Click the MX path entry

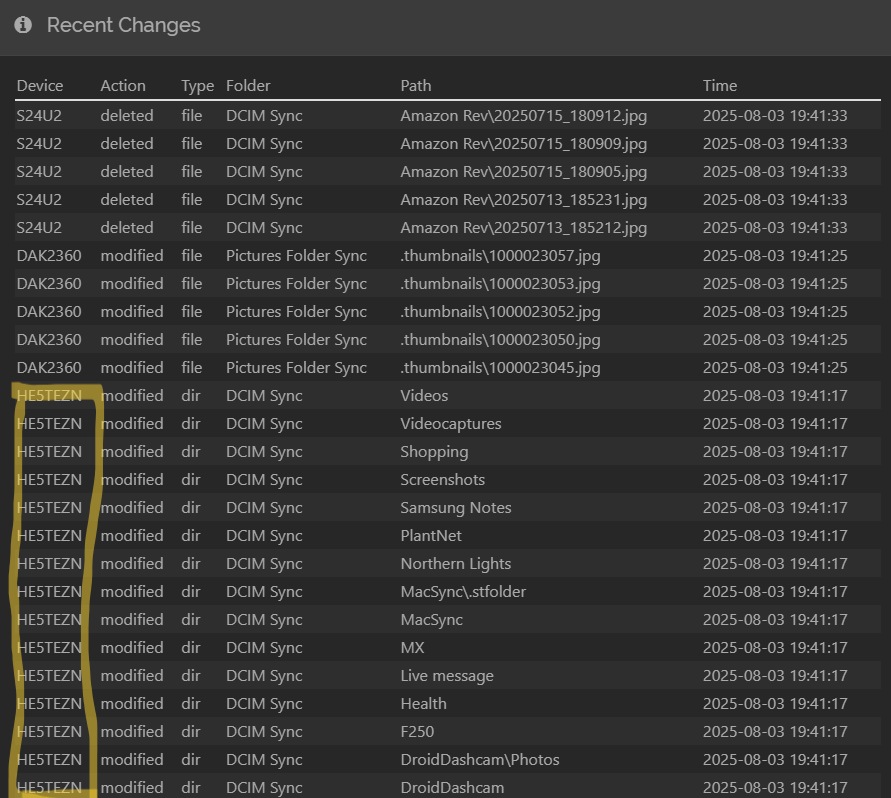point(412,648)
